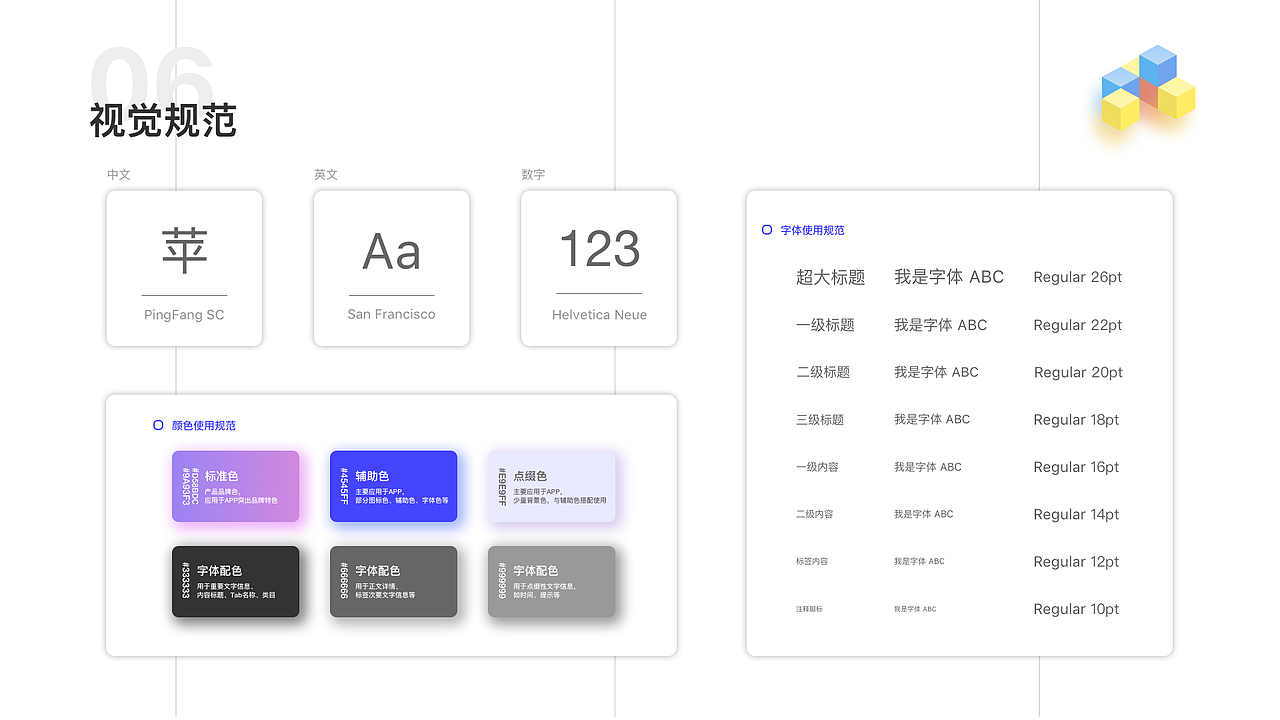Screen dimensions: 1280x720
Task: Click the 一级标题 row label
Action: [825, 325]
